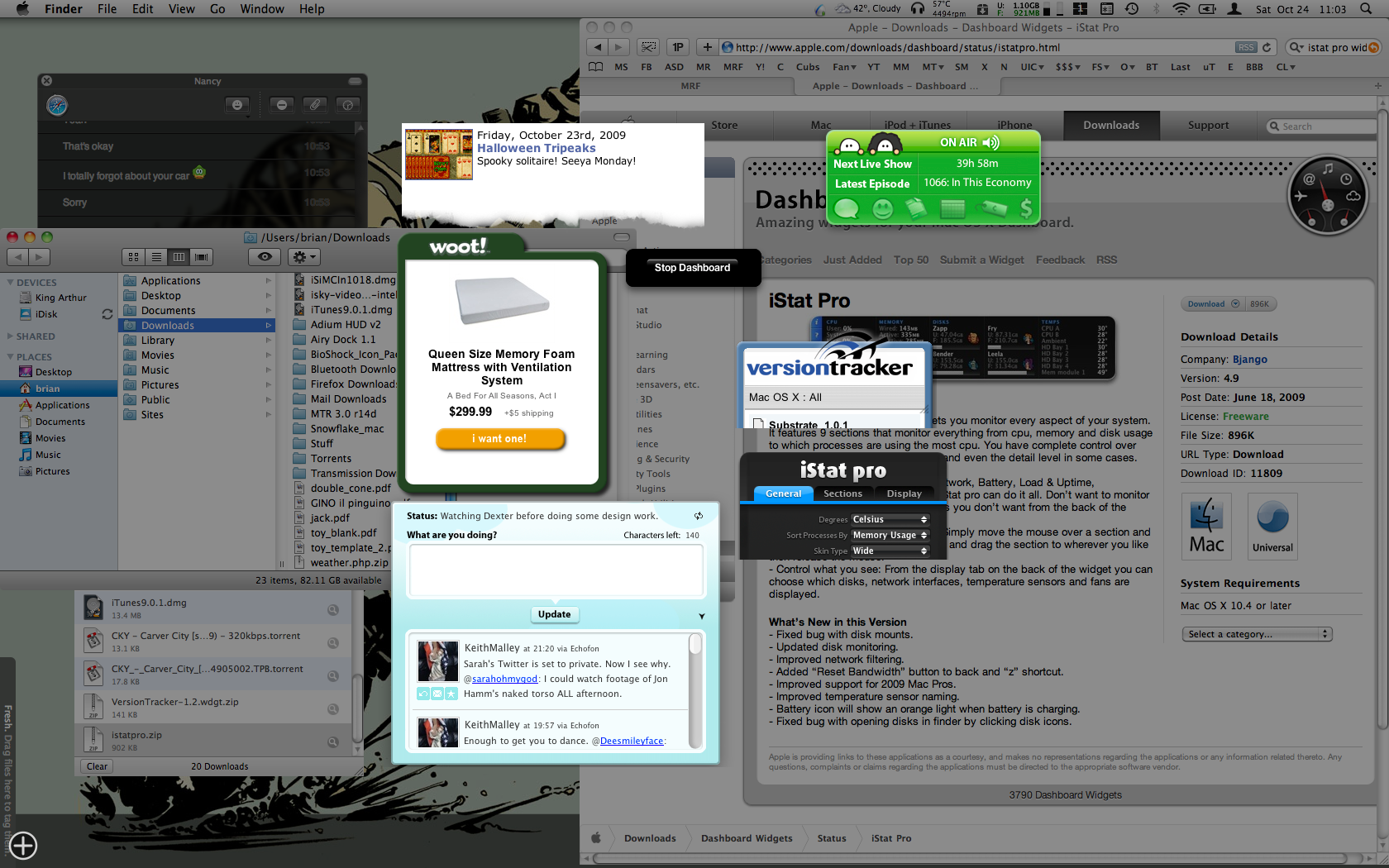Open the Finder menu in menu bar
Viewport: 1389px width, 868px height.
(64, 9)
